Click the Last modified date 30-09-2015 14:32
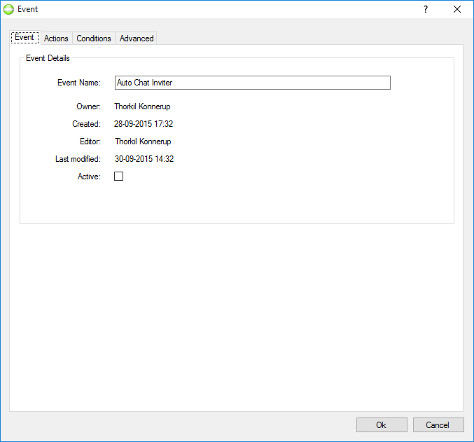The height and width of the screenshot is (442, 474). coord(144,159)
